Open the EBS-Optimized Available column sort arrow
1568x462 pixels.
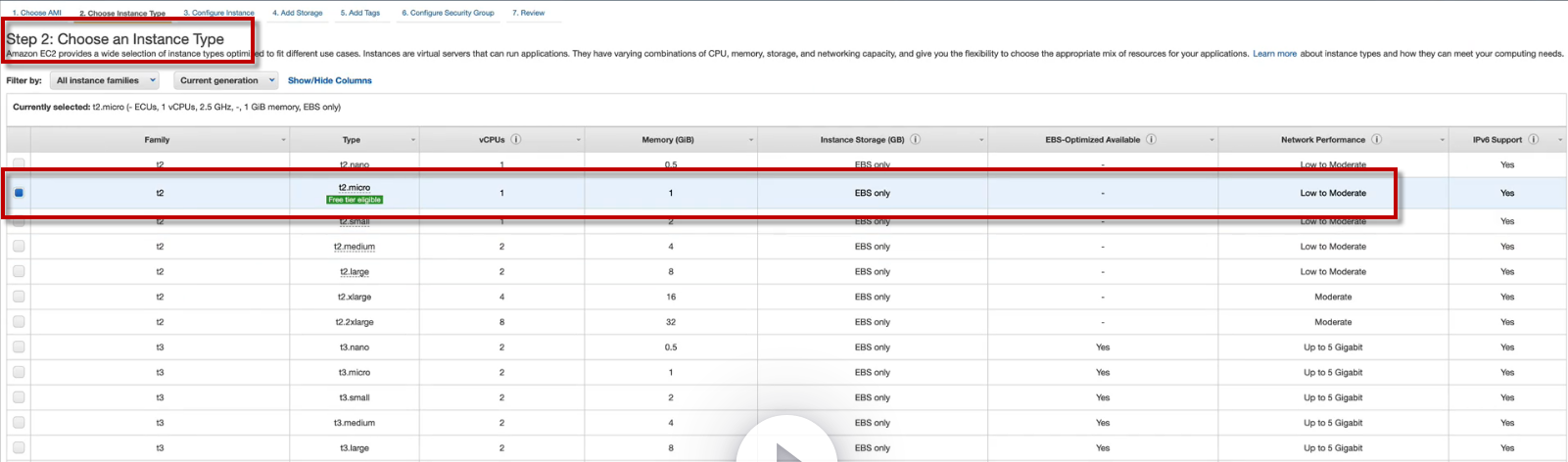point(1212,140)
